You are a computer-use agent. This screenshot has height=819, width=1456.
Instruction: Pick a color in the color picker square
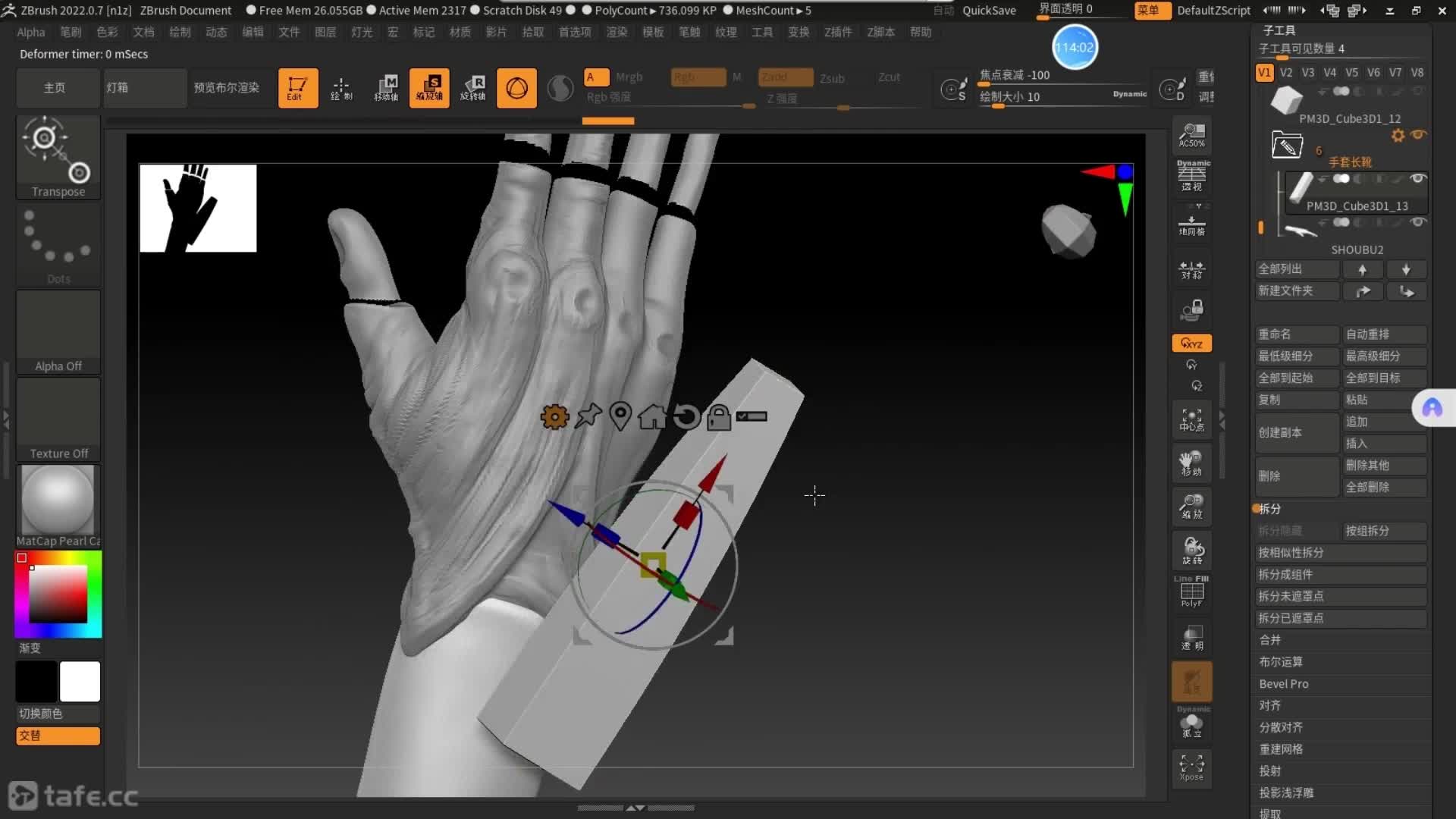point(58,593)
